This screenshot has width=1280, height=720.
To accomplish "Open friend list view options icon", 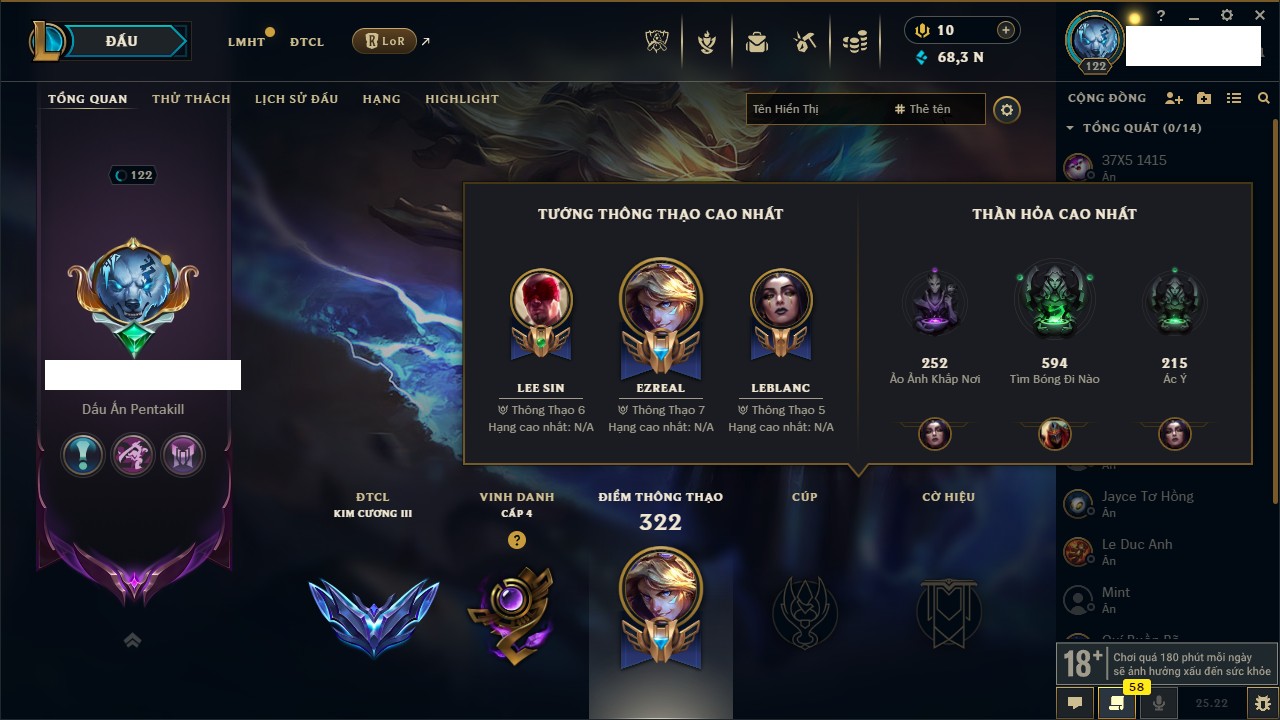I will 1234,99.
